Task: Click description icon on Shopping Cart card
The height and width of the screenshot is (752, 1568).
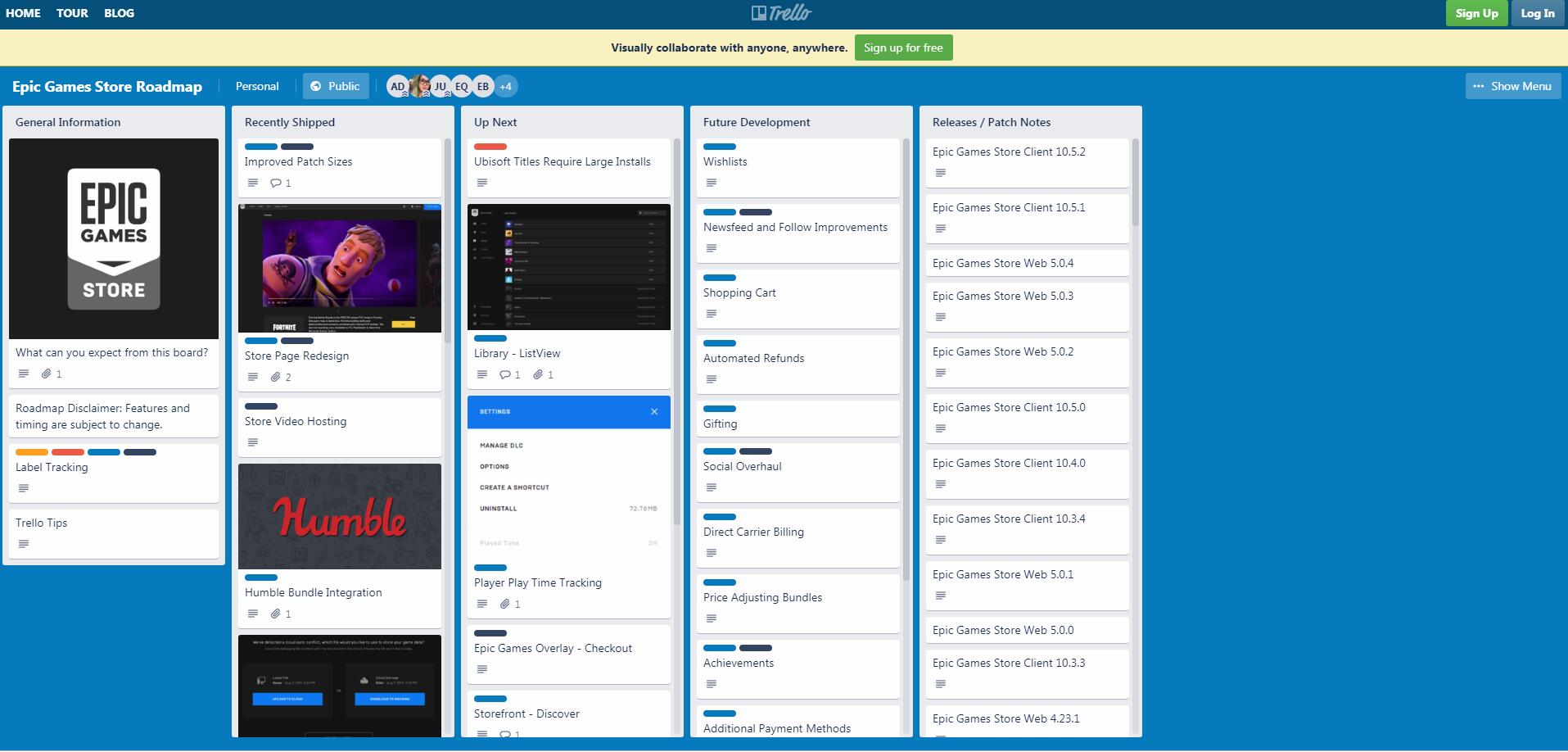Action: coord(712,314)
